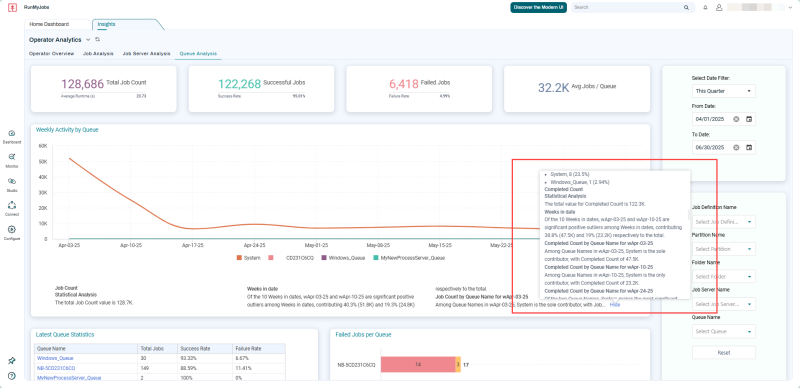This screenshot has width=800, height=388.
Task: Click the 11.41% failure rate cell
Action: point(259,368)
